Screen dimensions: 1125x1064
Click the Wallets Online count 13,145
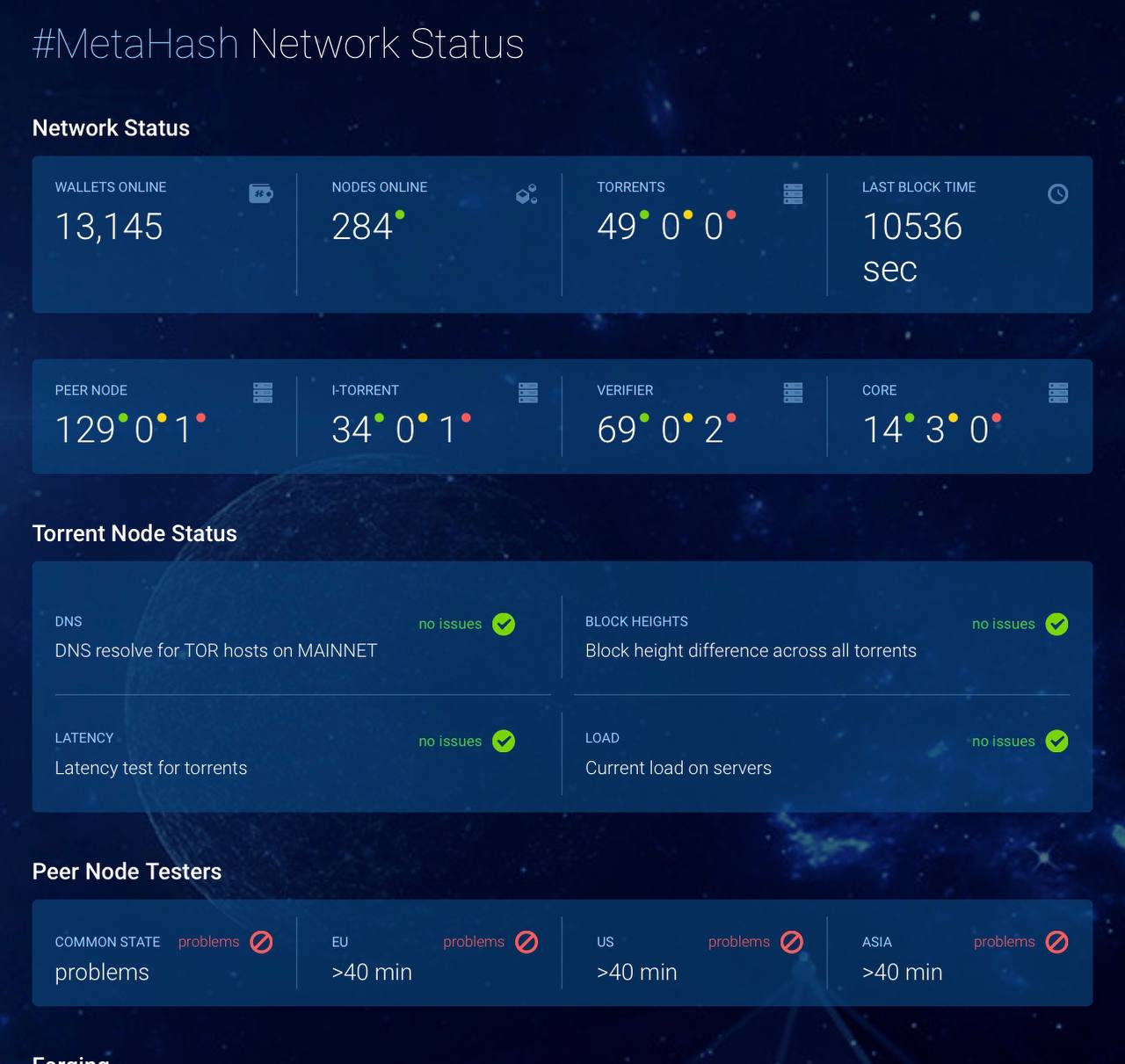(109, 227)
